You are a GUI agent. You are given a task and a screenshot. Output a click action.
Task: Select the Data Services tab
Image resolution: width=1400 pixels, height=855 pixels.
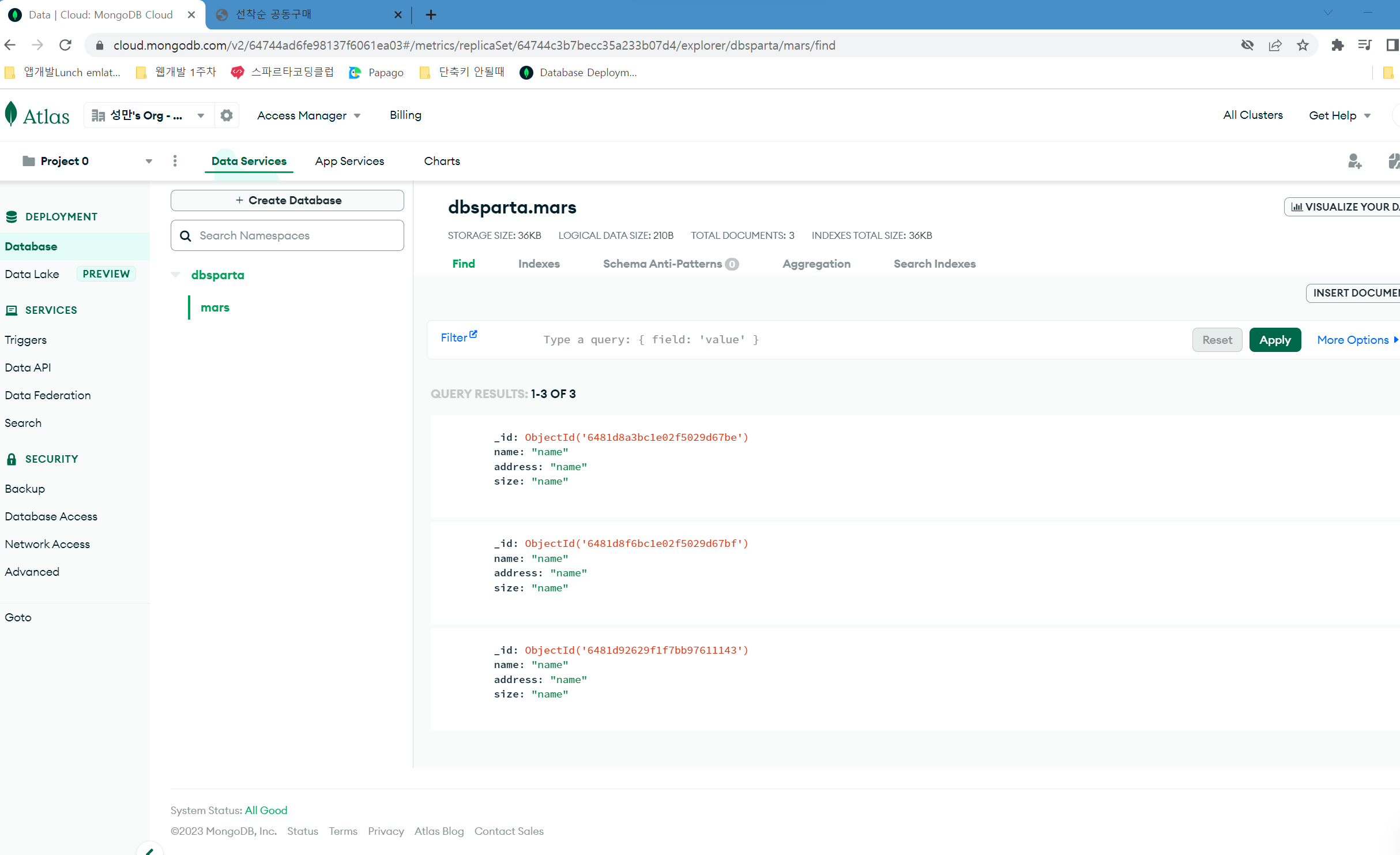coord(249,161)
